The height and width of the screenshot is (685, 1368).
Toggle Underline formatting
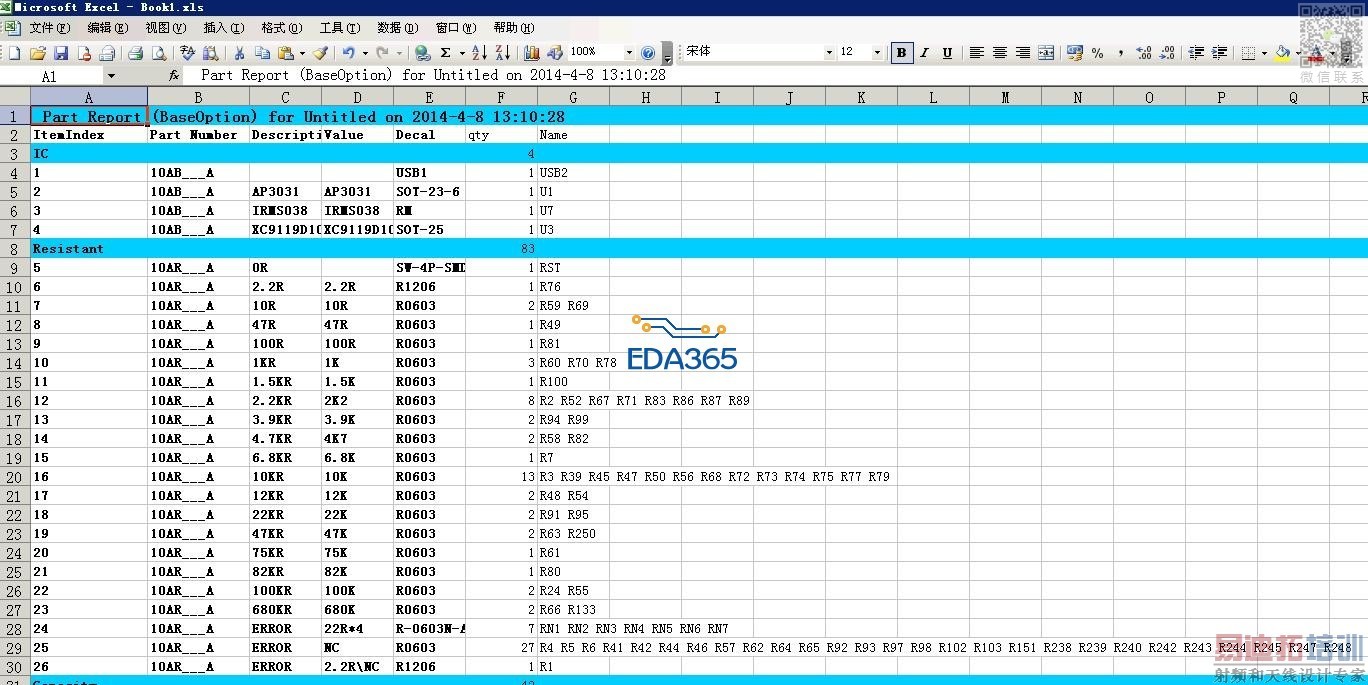[947, 52]
